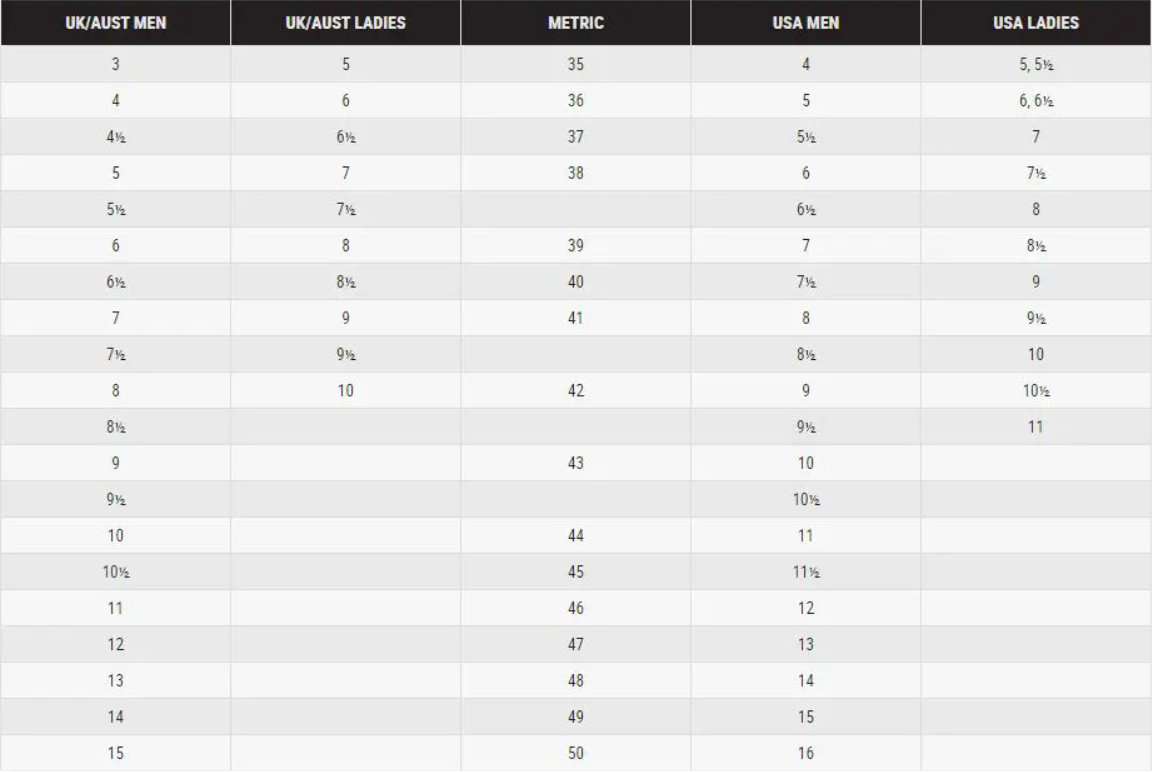This screenshot has height=772, width=1152.
Task: Click metric size 47 cell
Action: coord(575,644)
